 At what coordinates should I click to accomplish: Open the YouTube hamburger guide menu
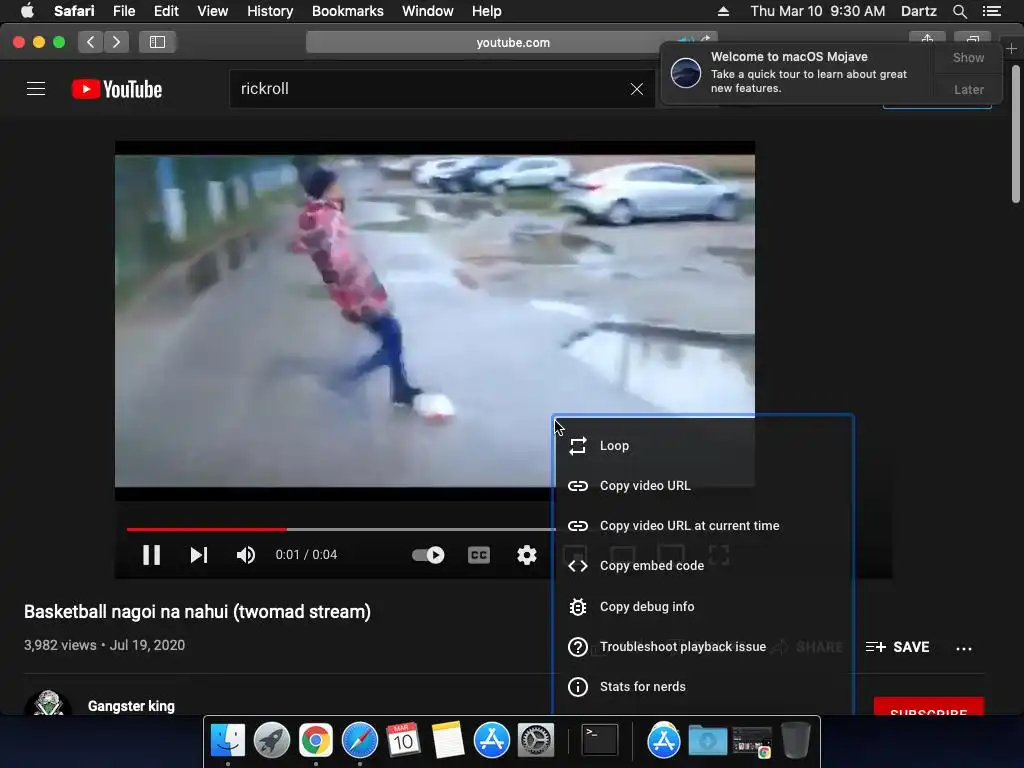36,89
